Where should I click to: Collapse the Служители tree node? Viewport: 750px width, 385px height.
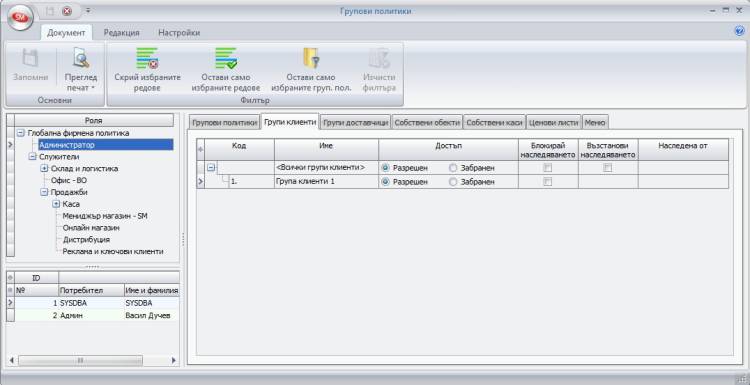(32, 157)
